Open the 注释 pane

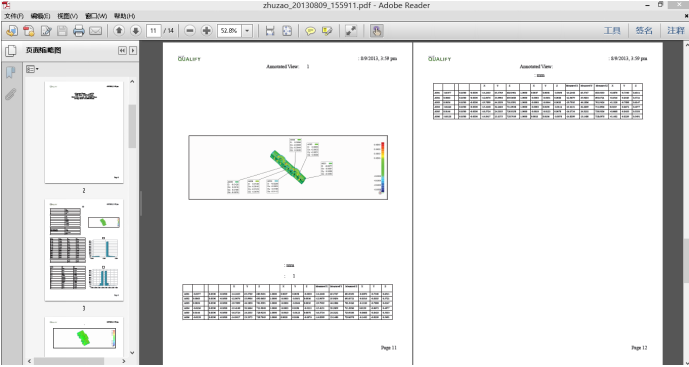(x=676, y=31)
